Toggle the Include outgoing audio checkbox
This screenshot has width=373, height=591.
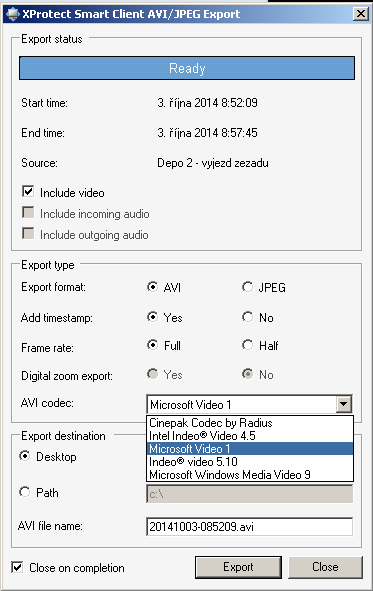pos(28,234)
